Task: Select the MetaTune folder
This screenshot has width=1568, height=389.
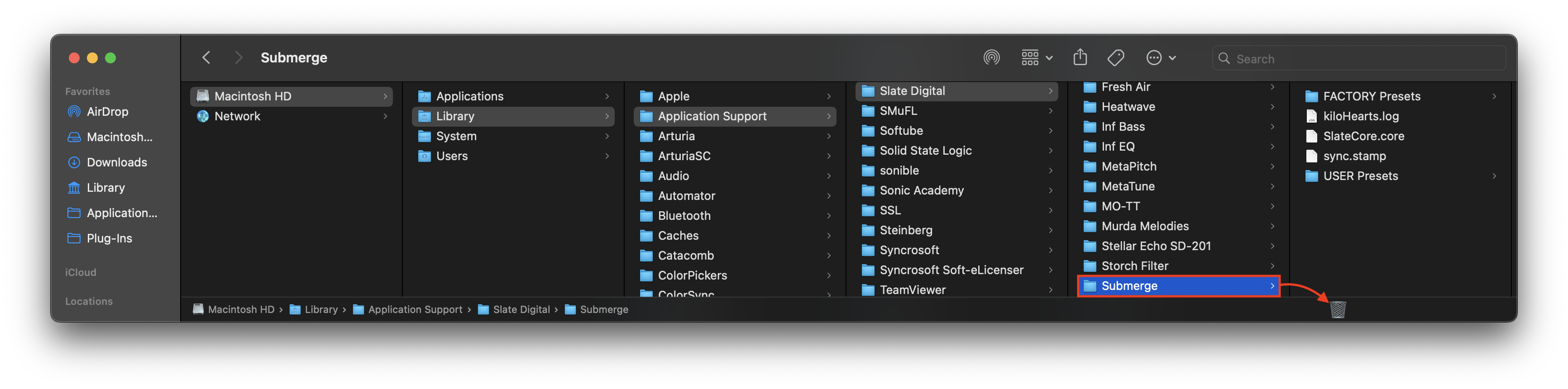Action: [1178, 187]
